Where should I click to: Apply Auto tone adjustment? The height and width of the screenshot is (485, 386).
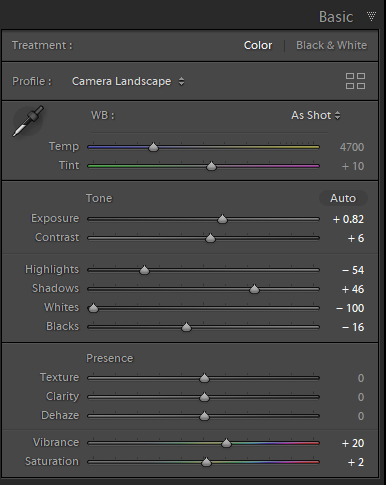[x=343, y=198]
